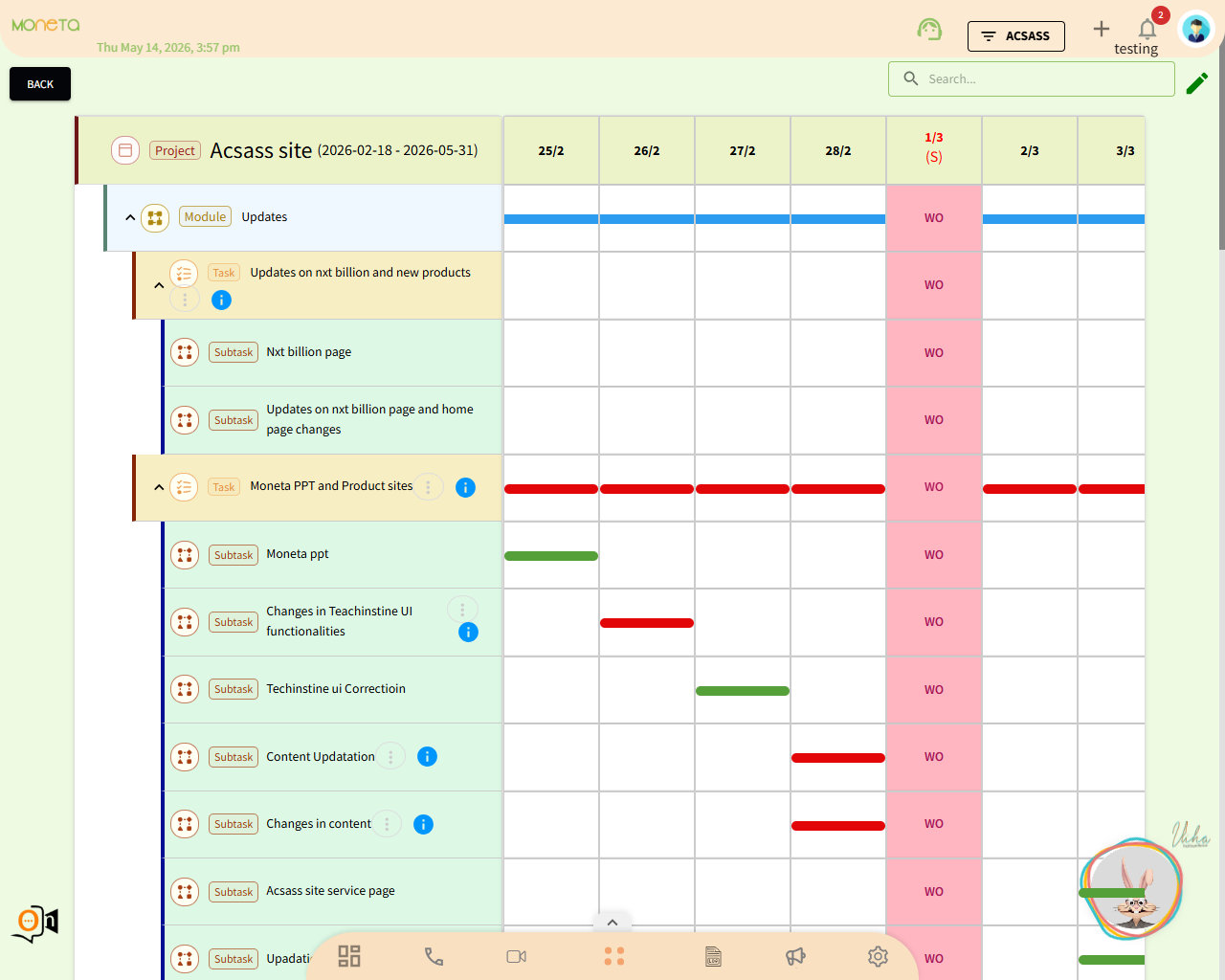Viewport: 1225px width, 980px height.
Task: Click info icon for Content Updatation
Action: click(427, 756)
